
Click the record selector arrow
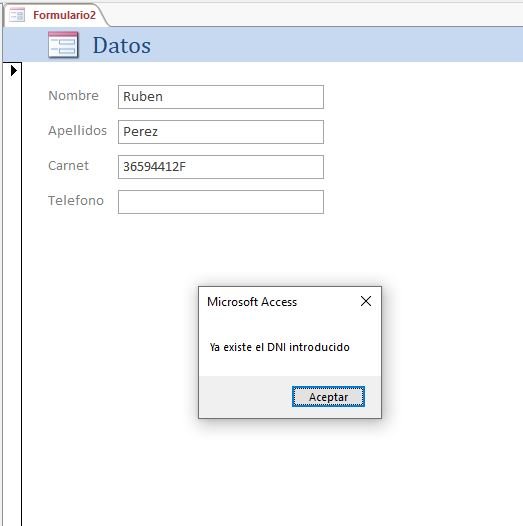(x=13, y=70)
